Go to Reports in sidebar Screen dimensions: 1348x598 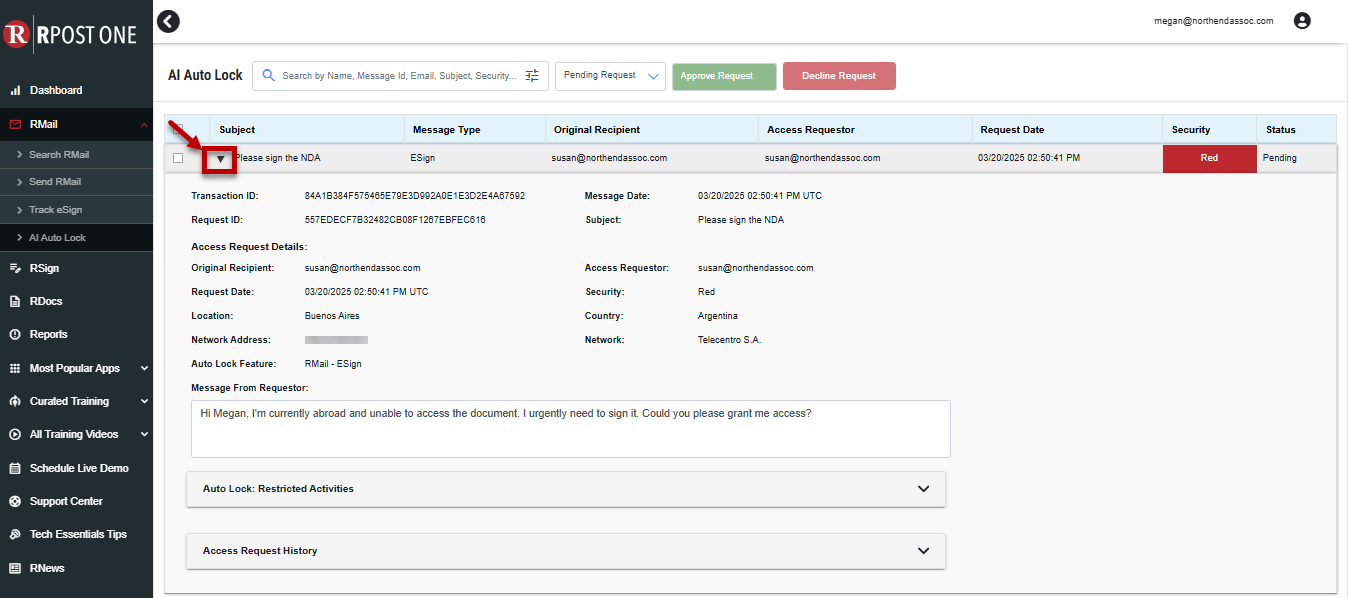coord(48,334)
